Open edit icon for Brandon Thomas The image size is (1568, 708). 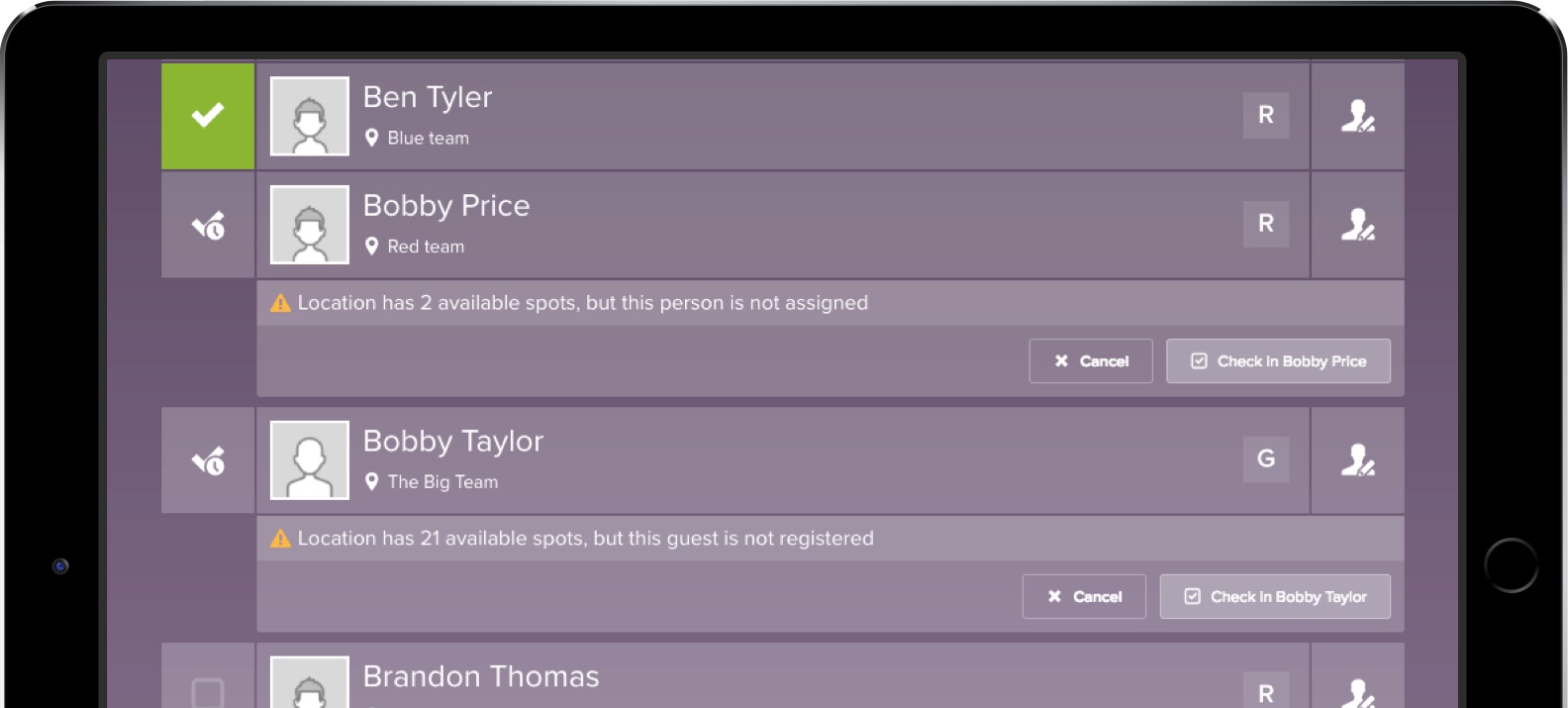(1357, 690)
